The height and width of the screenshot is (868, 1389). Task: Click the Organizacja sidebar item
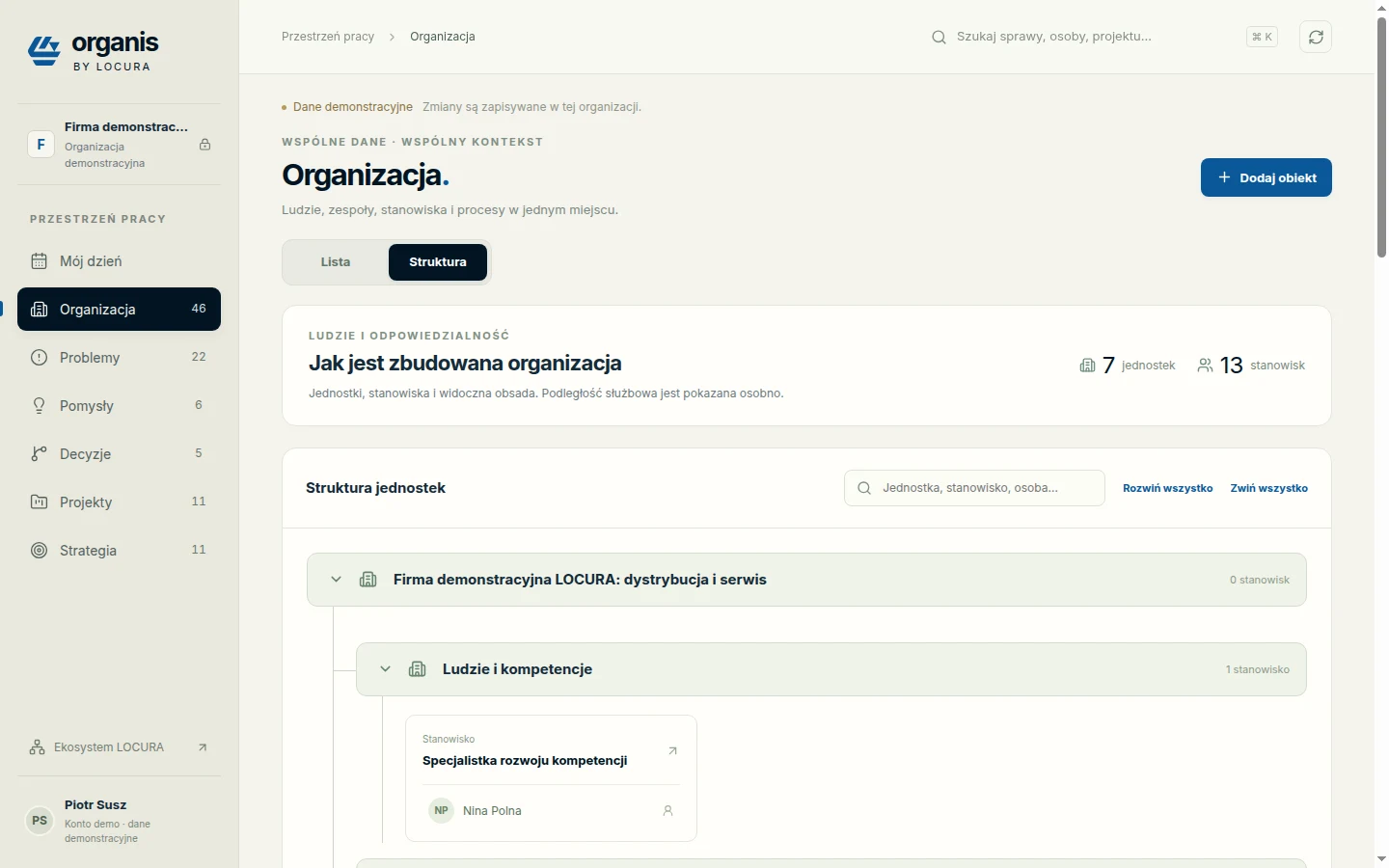click(x=119, y=310)
